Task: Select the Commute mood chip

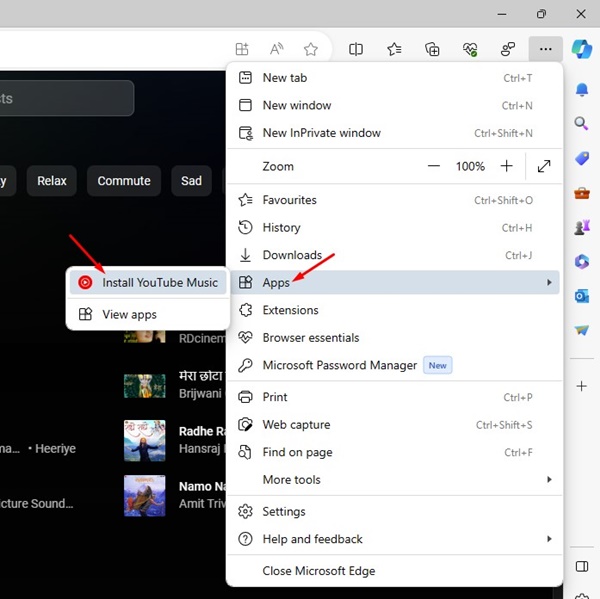Action: point(124,181)
